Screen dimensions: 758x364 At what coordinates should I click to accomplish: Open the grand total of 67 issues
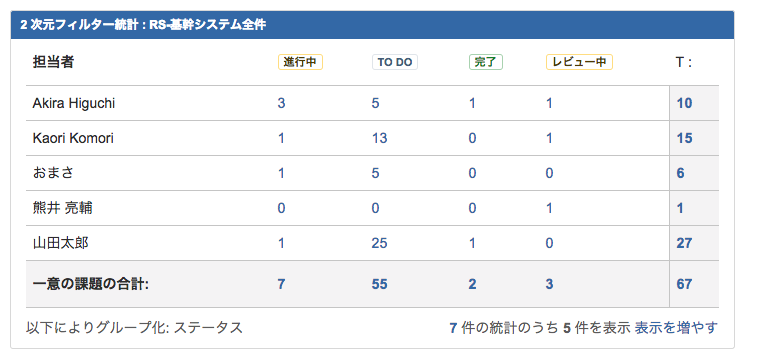(x=685, y=284)
